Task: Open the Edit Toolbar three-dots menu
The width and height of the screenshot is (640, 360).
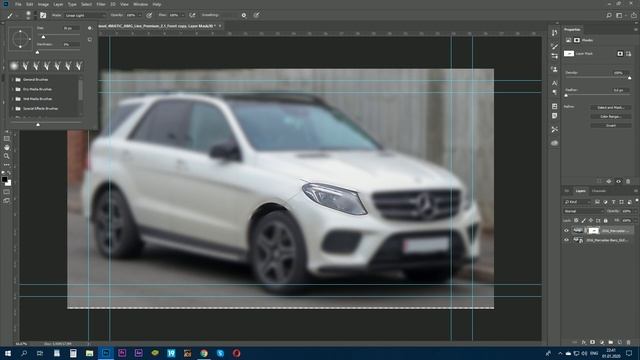Action: [7, 165]
